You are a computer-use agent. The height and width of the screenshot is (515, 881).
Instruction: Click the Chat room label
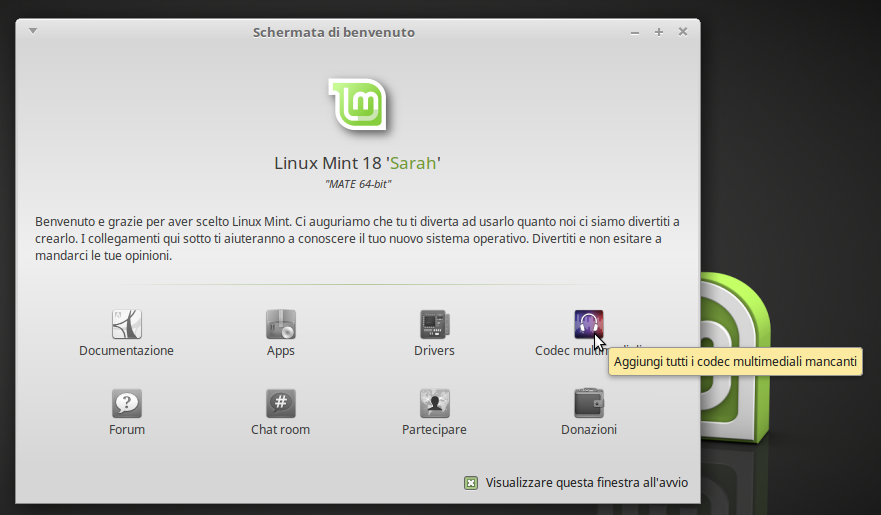[280, 430]
